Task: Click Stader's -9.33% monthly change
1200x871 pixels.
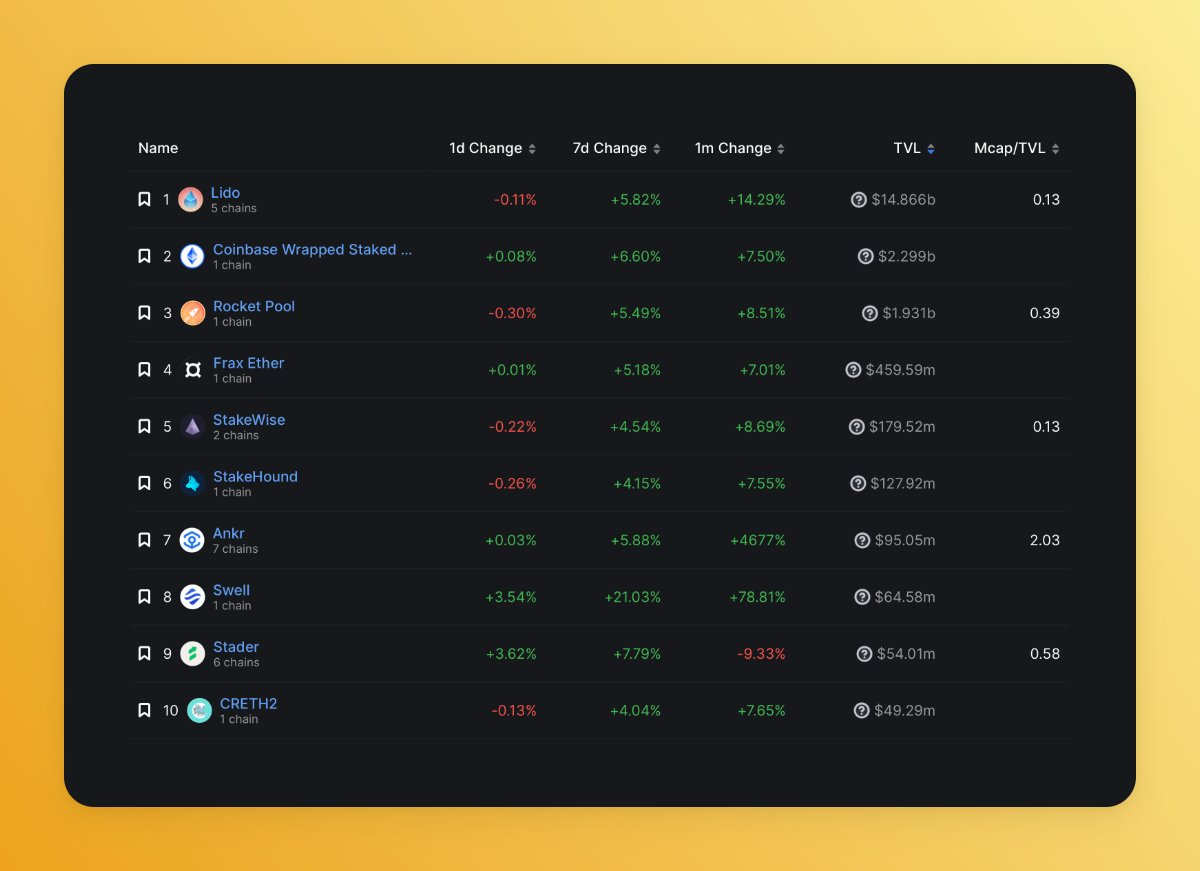Action: pos(761,654)
